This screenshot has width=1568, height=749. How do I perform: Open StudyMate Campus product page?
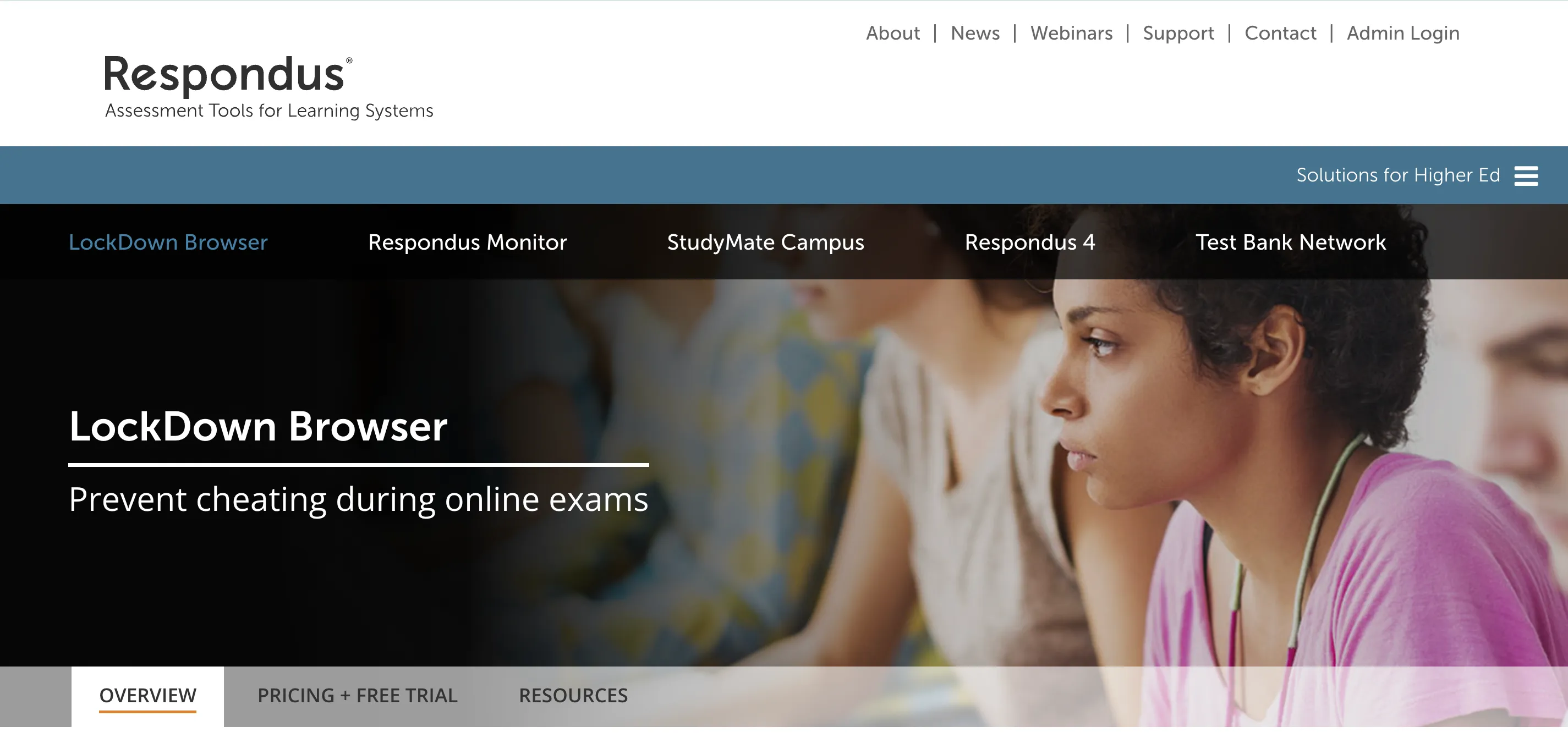pyautogui.click(x=765, y=243)
